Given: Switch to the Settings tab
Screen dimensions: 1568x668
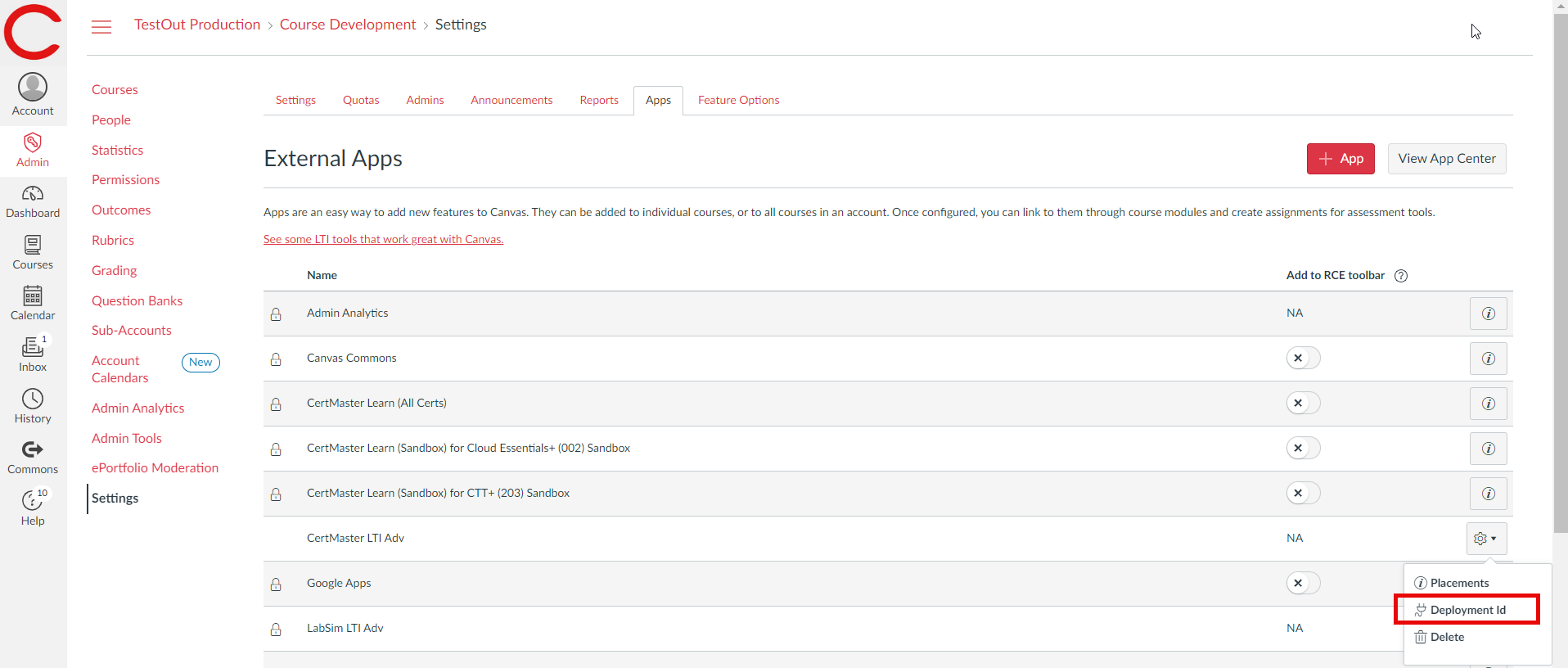Looking at the screenshot, I should tap(295, 100).
